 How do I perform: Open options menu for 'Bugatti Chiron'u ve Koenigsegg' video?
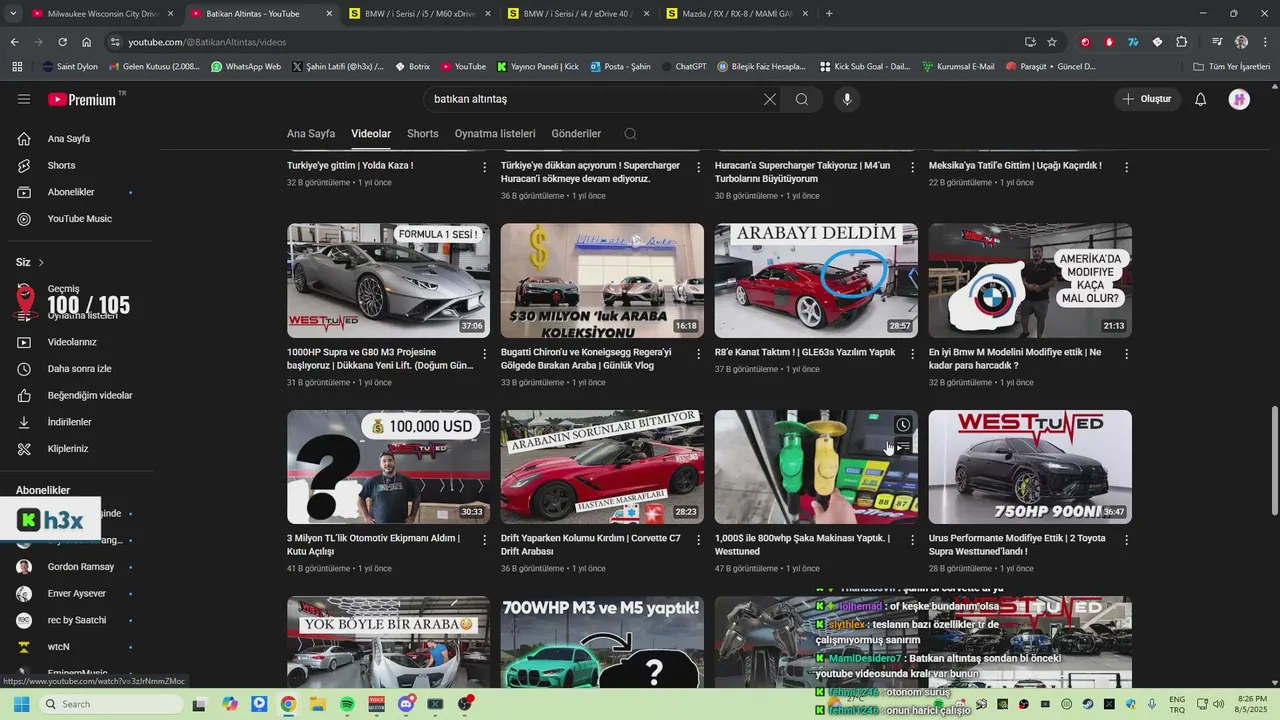(x=698, y=354)
